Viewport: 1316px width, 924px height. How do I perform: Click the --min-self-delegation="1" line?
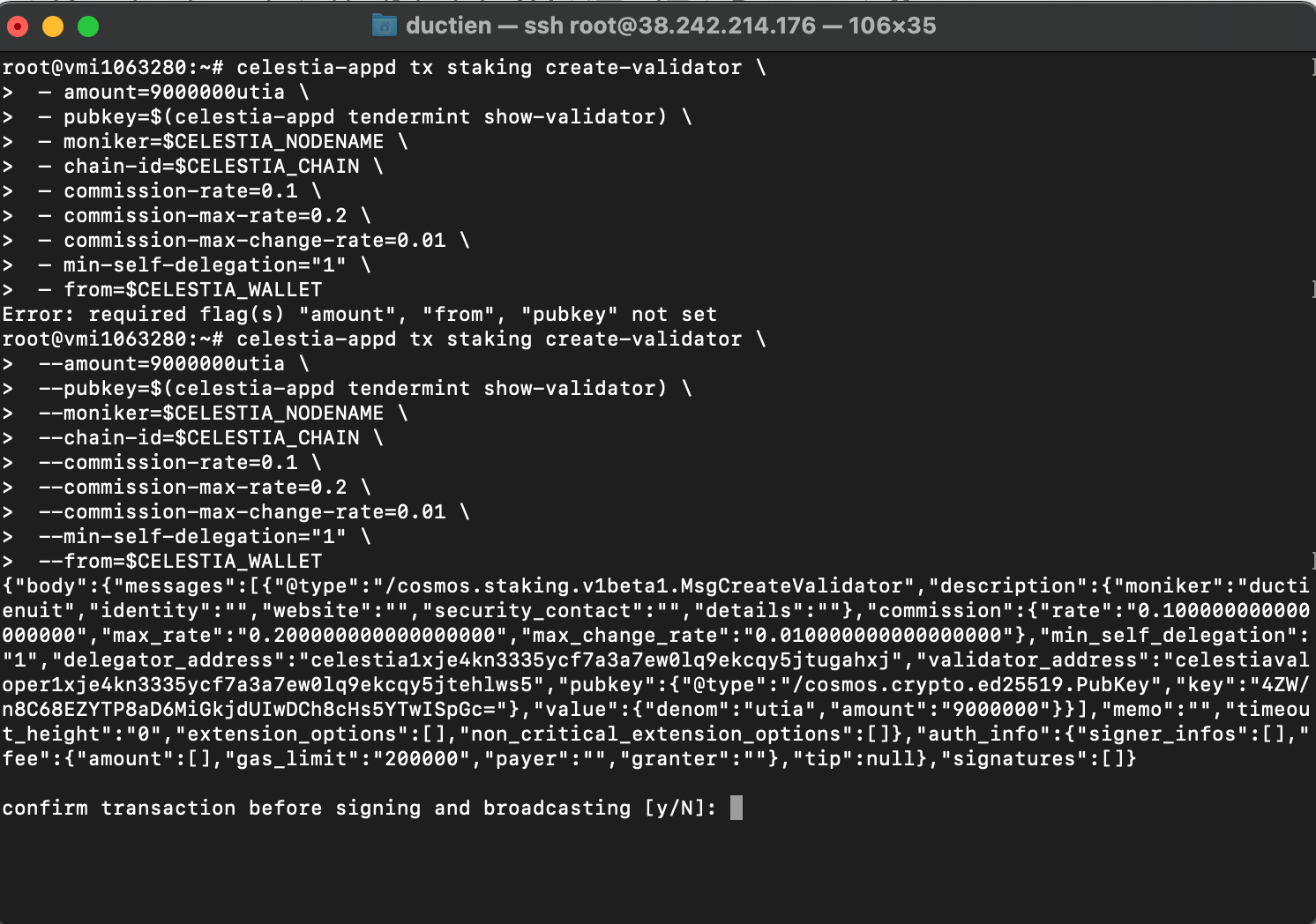click(198, 536)
